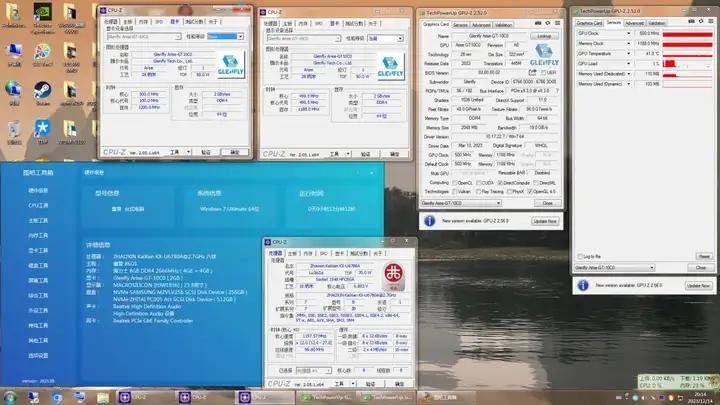Open the GPU selector dropdown in GPU-Z Sensors window
The height and width of the screenshot is (405, 720).
pos(614,267)
